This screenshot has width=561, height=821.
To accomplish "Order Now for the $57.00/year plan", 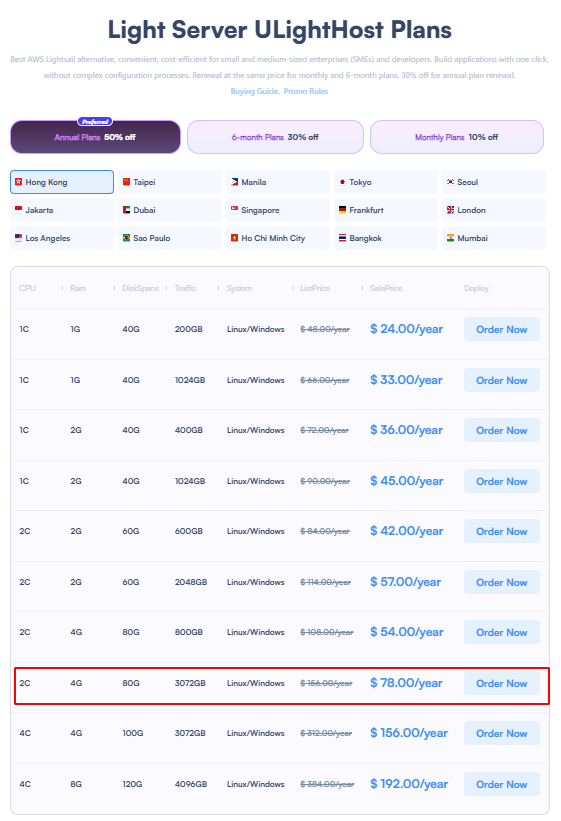I will tap(501, 582).
